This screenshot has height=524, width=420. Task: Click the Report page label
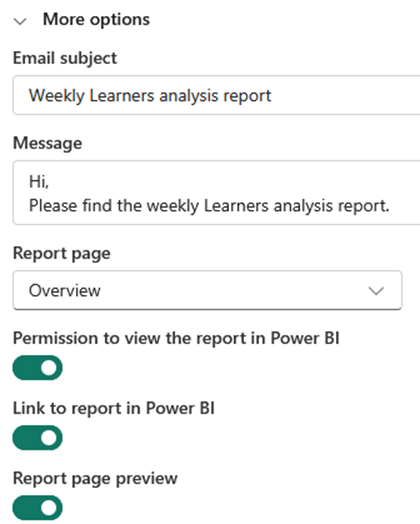(61, 253)
